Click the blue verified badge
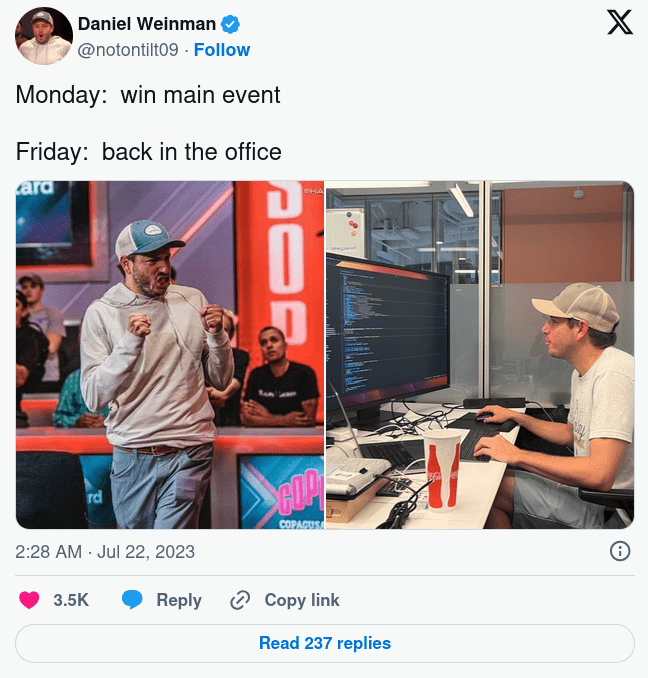Viewport: 648px width, 678px height. click(x=230, y=24)
